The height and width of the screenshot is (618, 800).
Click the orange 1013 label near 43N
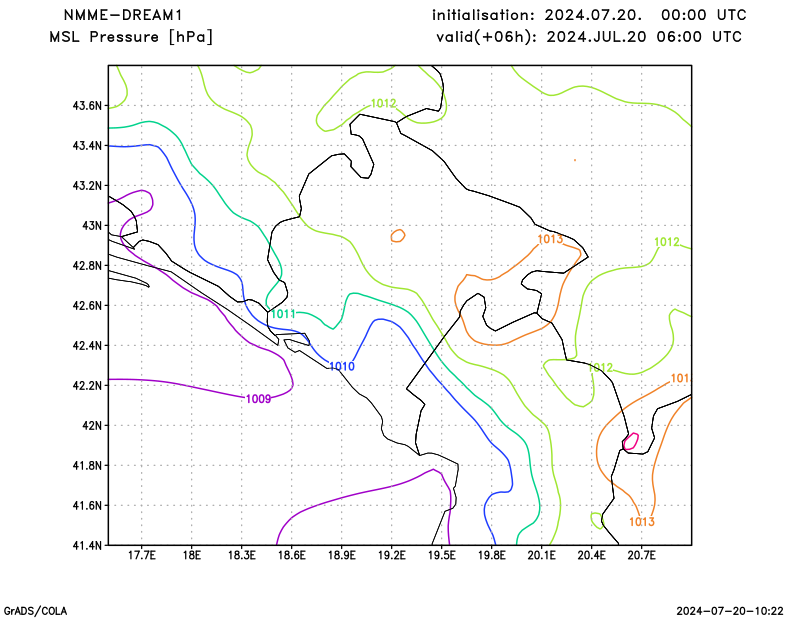coord(550,239)
